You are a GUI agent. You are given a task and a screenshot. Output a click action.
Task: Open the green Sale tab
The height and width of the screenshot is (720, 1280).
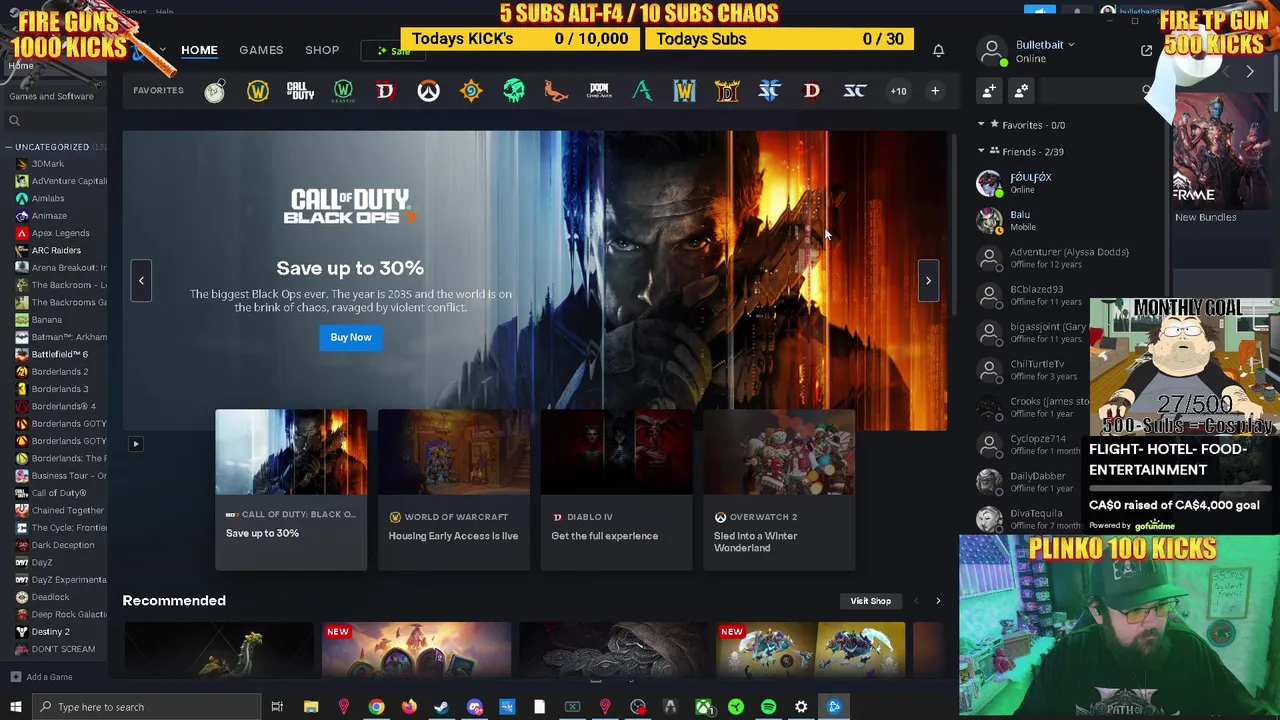(x=394, y=51)
